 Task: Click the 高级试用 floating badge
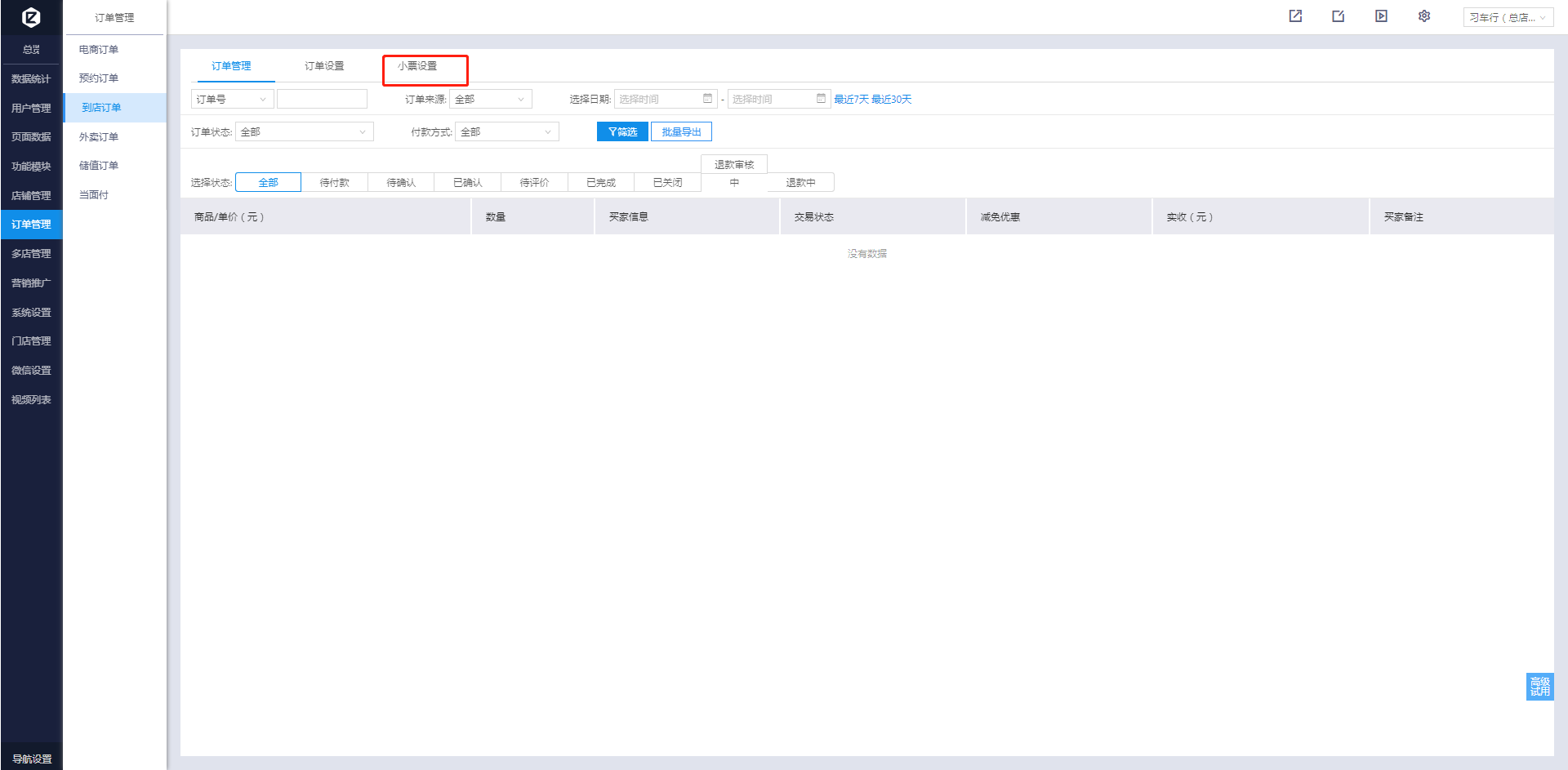pos(1539,687)
